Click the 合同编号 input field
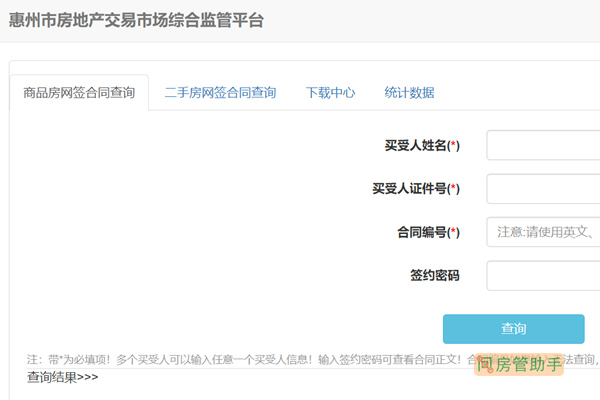The height and width of the screenshot is (400, 600). (543, 232)
